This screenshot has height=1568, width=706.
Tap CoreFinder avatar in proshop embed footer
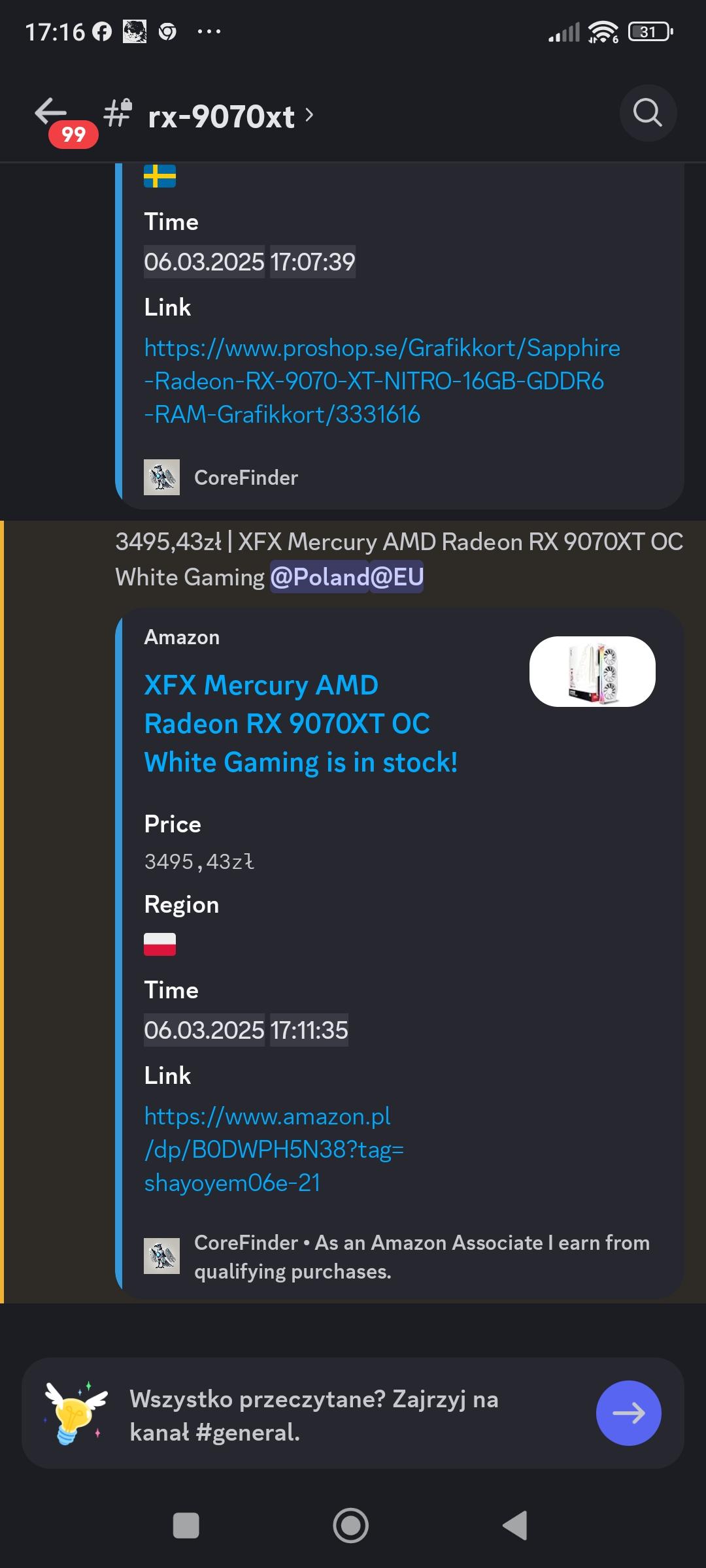tap(161, 477)
